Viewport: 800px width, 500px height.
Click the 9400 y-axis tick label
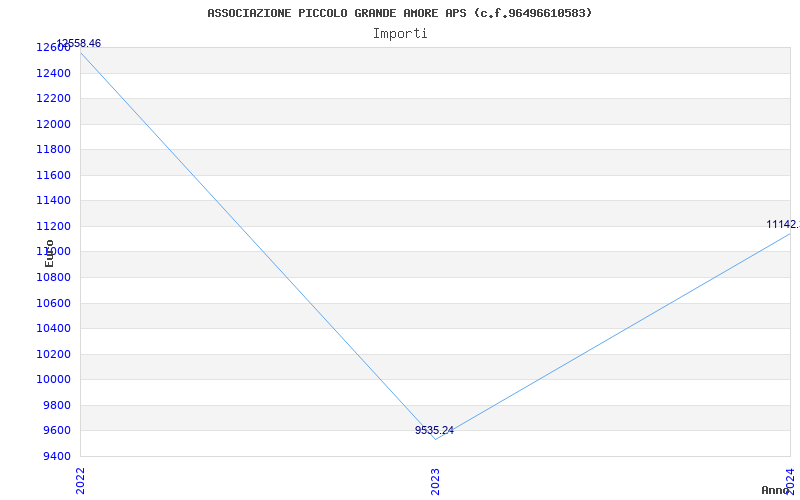56,456
